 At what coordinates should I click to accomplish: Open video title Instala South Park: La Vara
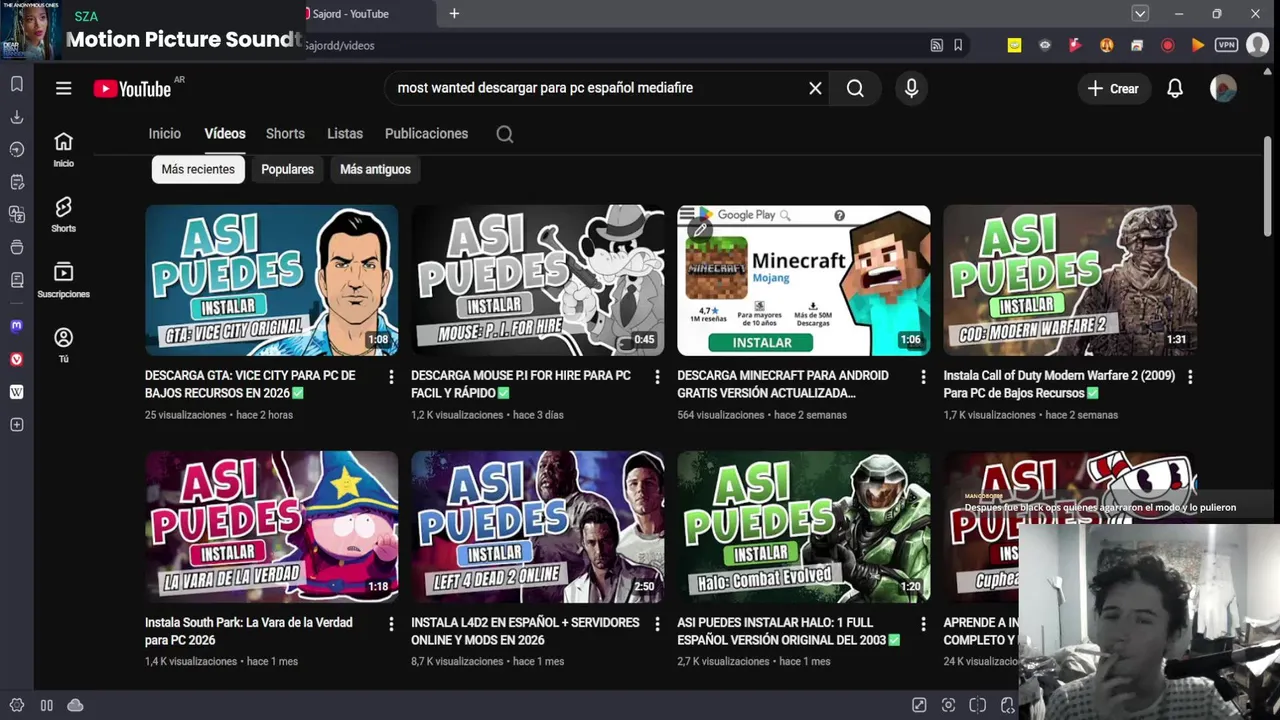(x=249, y=631)
